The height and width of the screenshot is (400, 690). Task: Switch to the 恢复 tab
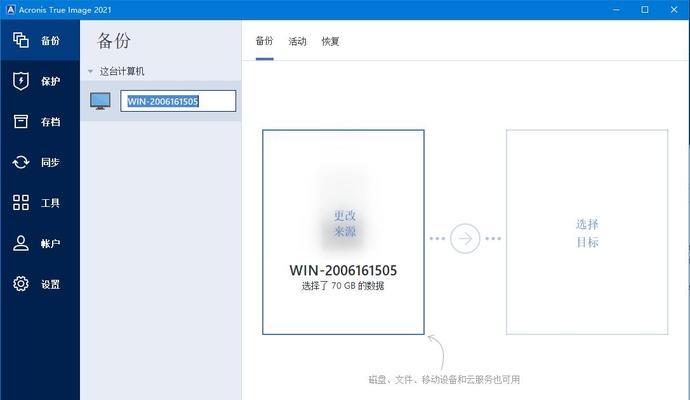[x=330, y=41]
